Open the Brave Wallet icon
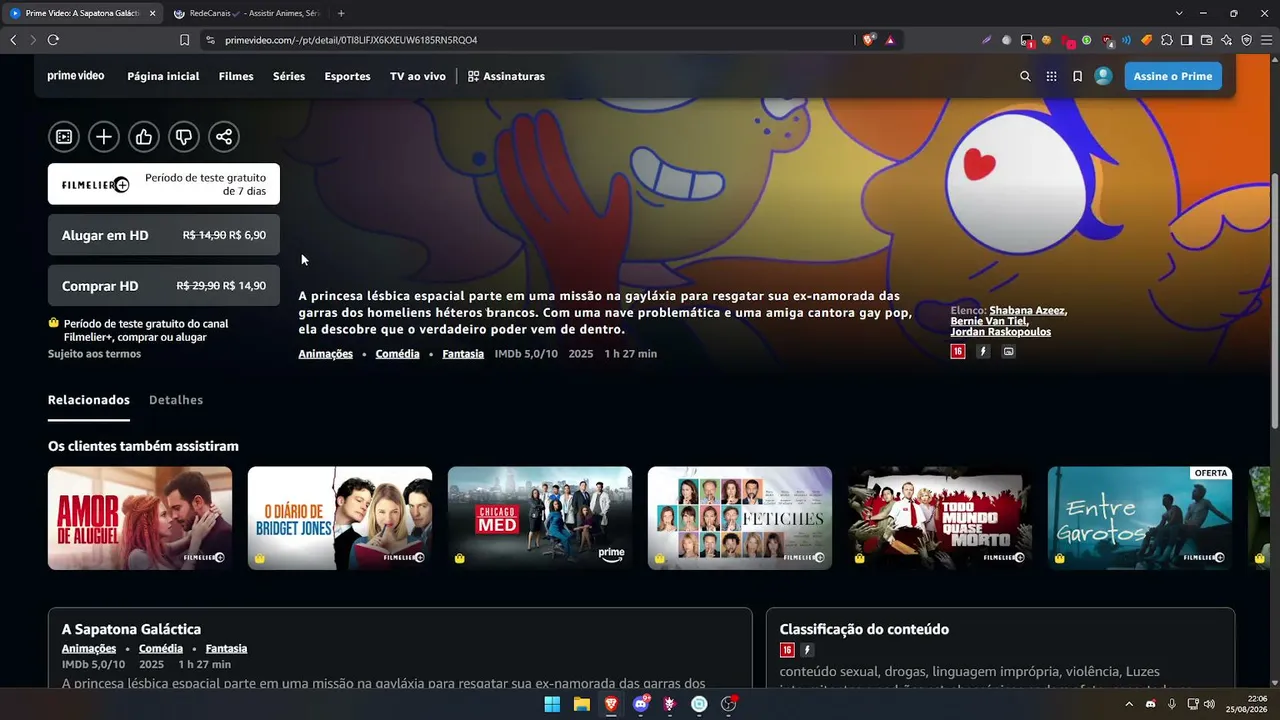The height and width of the screenshot is (720, 1280). click(x=1206, y=40)
